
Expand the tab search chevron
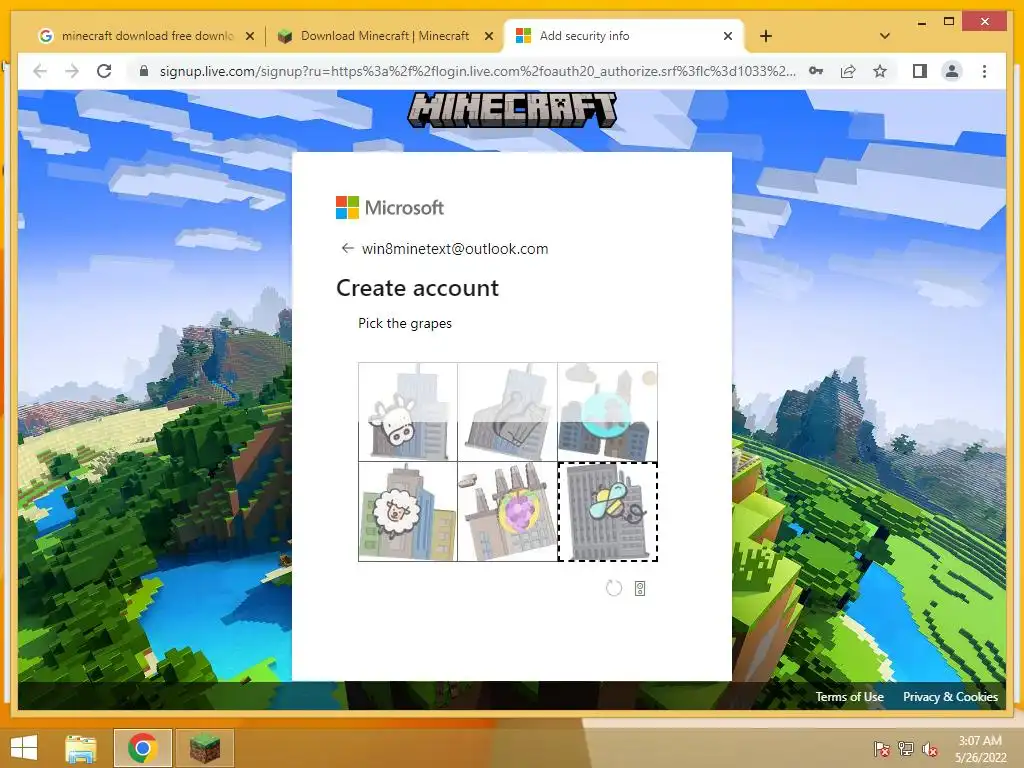click(885, 36)
